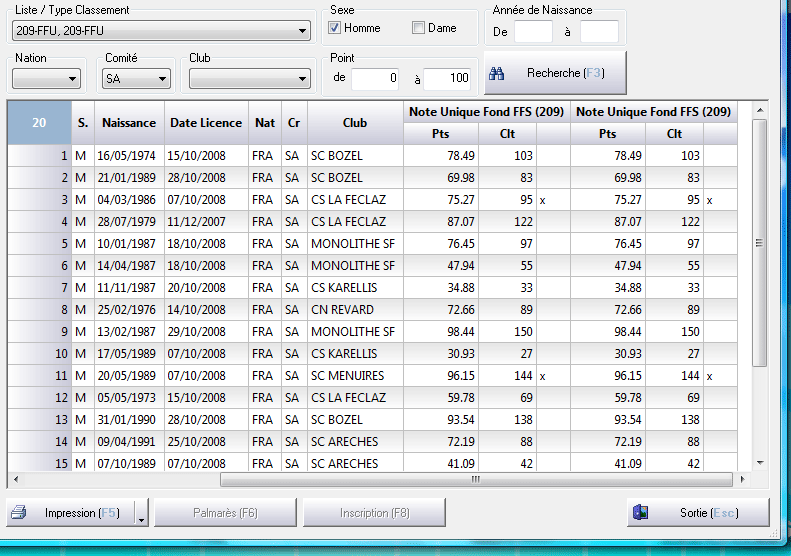
Task: Click the exit door icon on Sortie
Action: [641, 513]
